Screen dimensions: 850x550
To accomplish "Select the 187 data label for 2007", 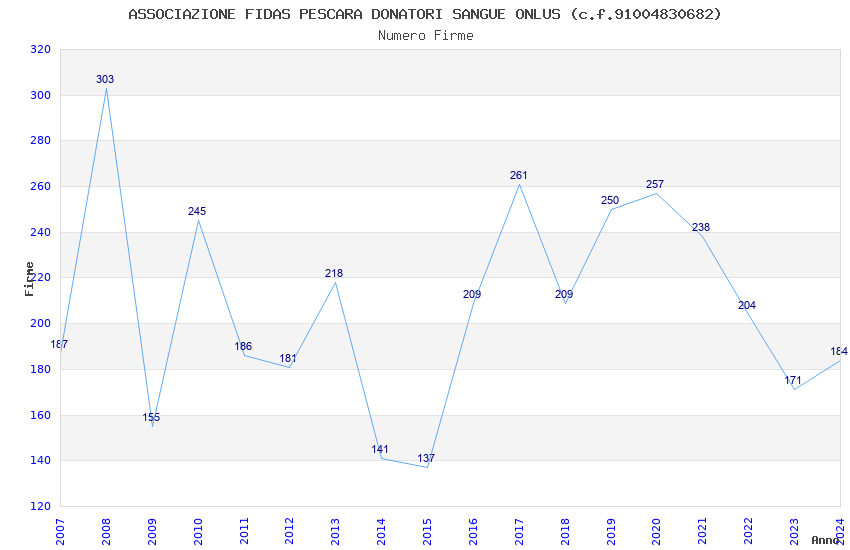I will tap(59, 344).
